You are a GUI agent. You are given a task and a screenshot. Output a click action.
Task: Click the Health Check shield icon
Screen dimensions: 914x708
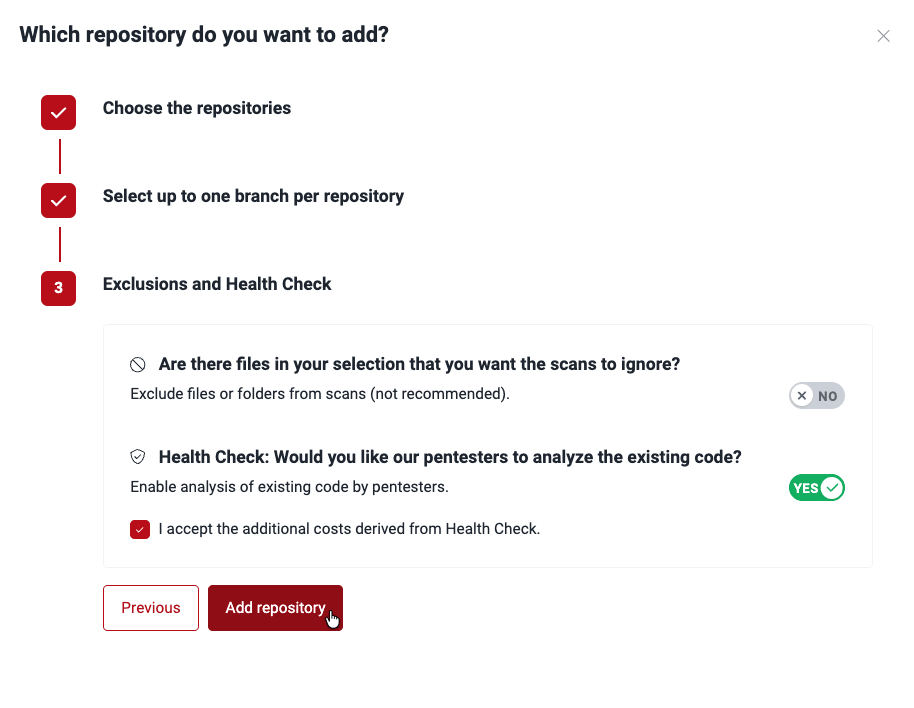pos(138,457)
